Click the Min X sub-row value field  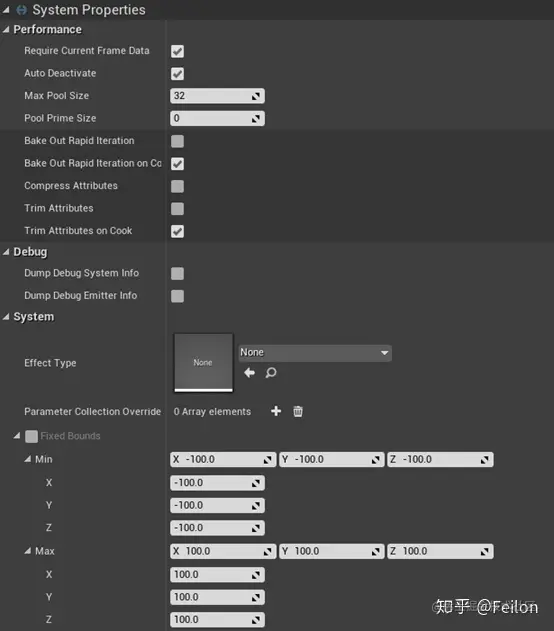click(x=217, y=483)
